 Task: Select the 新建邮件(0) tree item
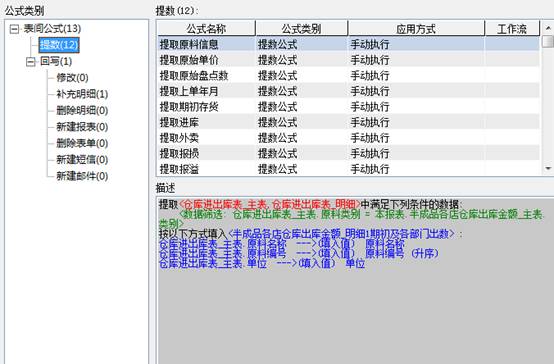pos(82,176)
